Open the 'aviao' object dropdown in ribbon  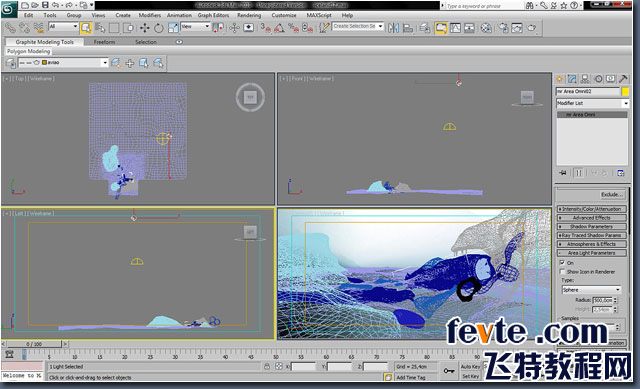click(x=63, y=62)
